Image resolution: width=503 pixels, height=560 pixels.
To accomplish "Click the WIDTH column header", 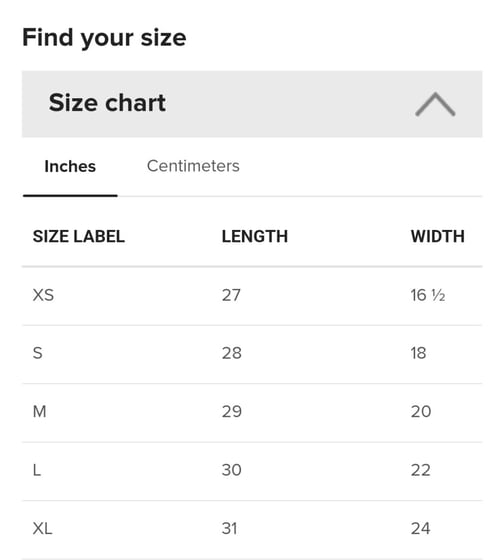I will (x=438, y=236).
